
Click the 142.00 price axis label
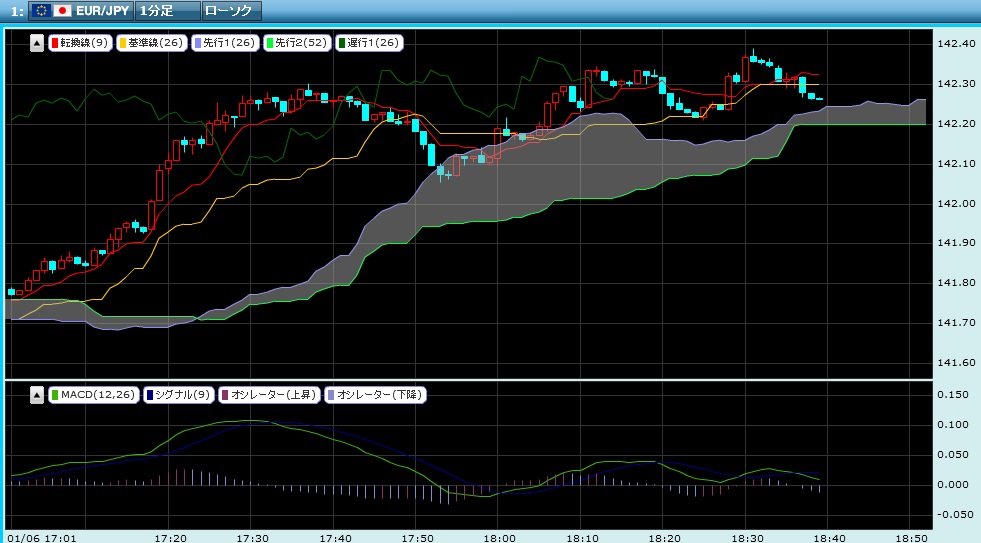coord(957,203)
